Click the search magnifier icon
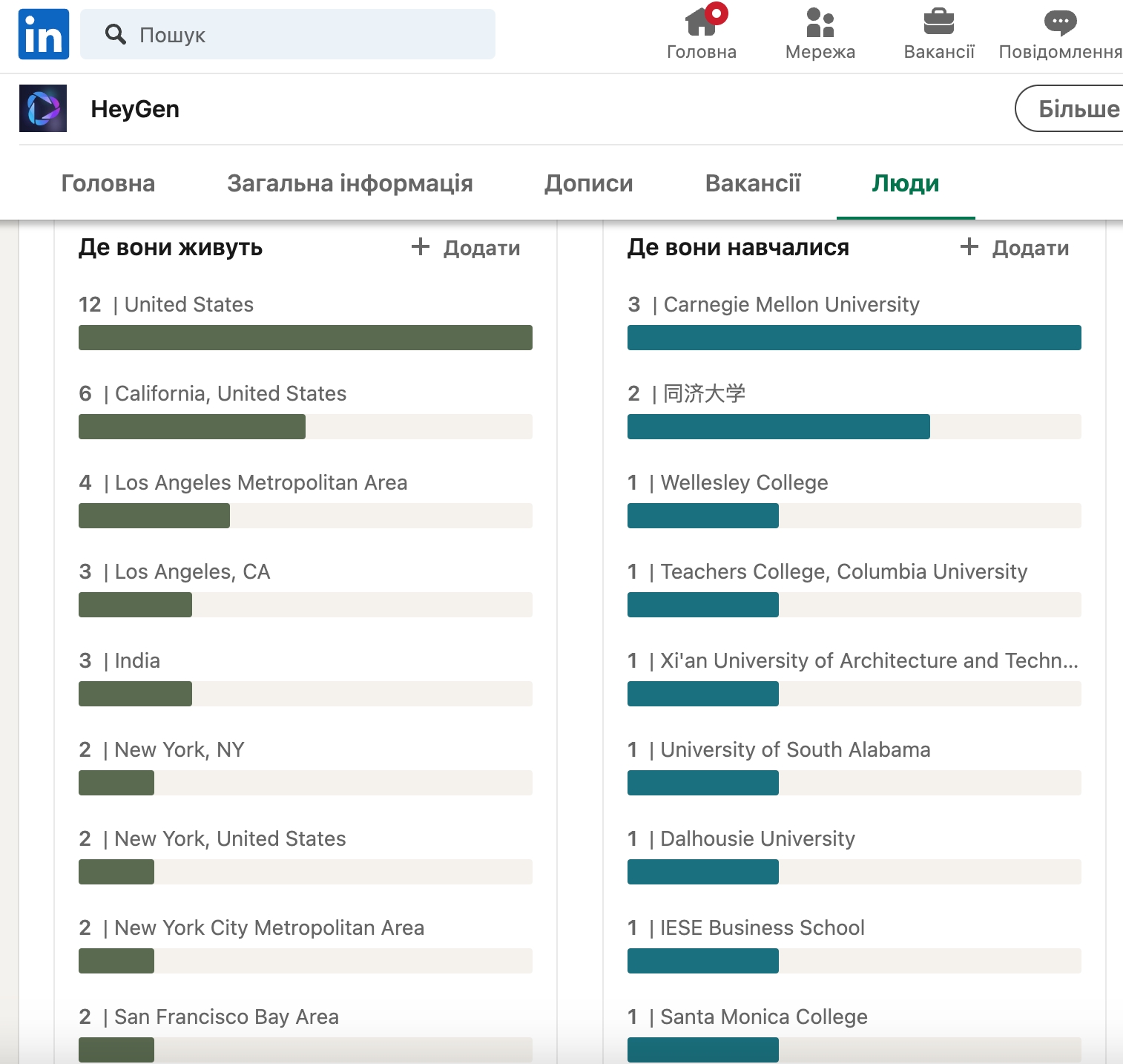1123x1064 pixels. 115,34
